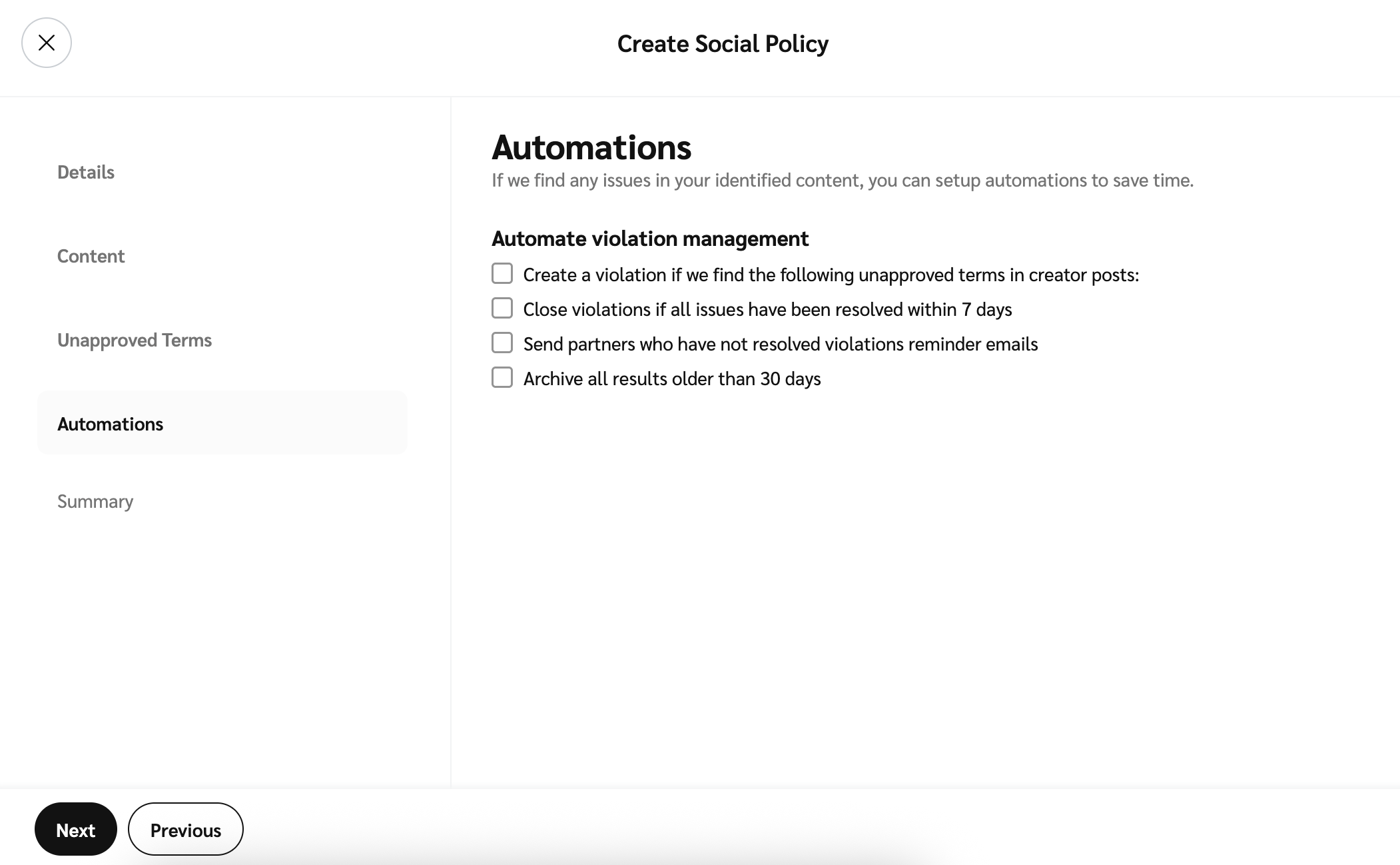The image size is (1400, 865).
Task: Click the label text "Archive all results older than 30 days"
Action: pos(672,379)
